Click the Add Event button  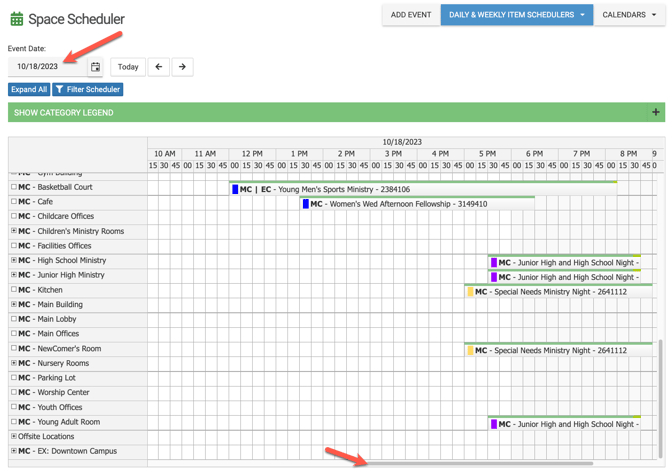point(411,15)
